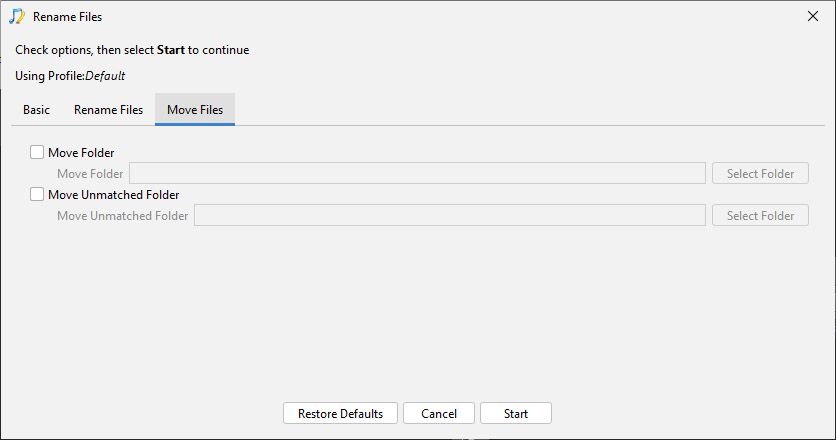The image size is (836, 440).
Task: Cancel the rename operation
Action: point(439,413)
